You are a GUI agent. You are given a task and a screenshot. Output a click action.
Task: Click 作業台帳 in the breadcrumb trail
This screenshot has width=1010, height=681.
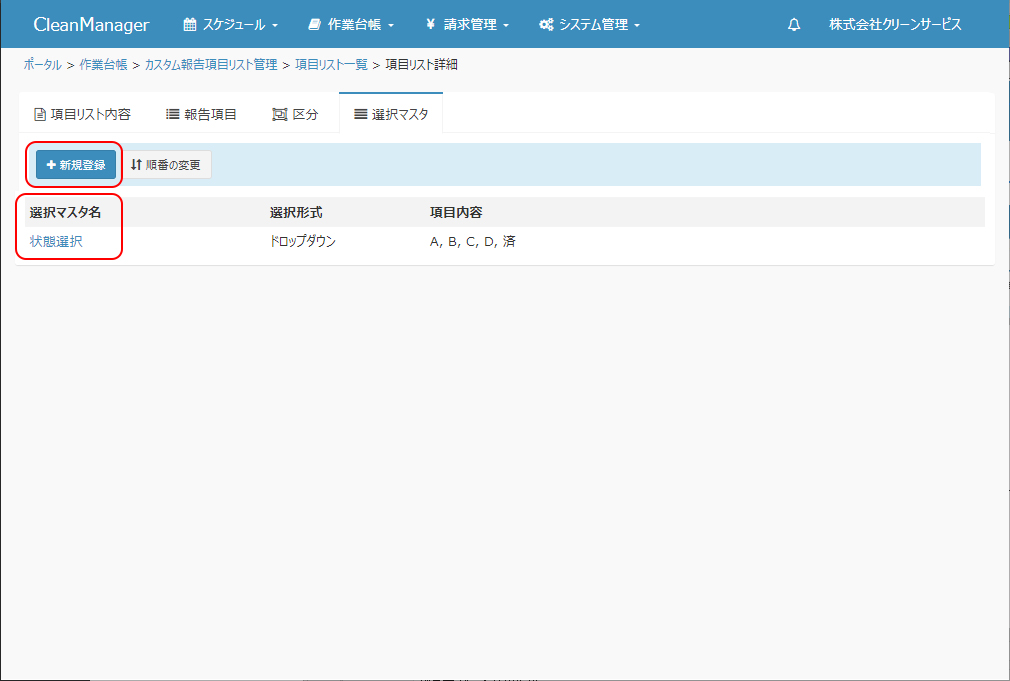tap(103, 65)
